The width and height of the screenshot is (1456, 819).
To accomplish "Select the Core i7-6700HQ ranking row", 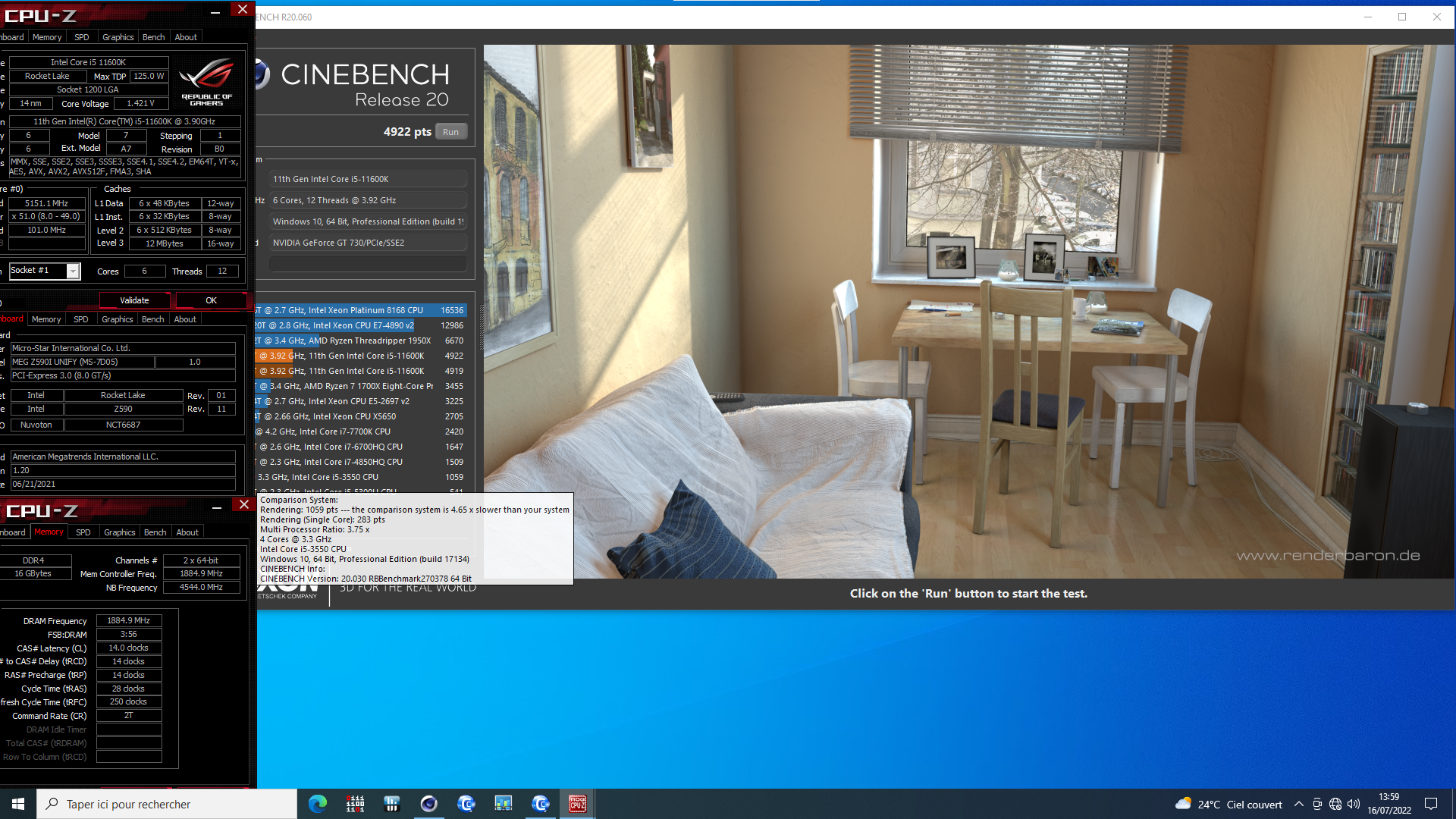I will 361,447.
